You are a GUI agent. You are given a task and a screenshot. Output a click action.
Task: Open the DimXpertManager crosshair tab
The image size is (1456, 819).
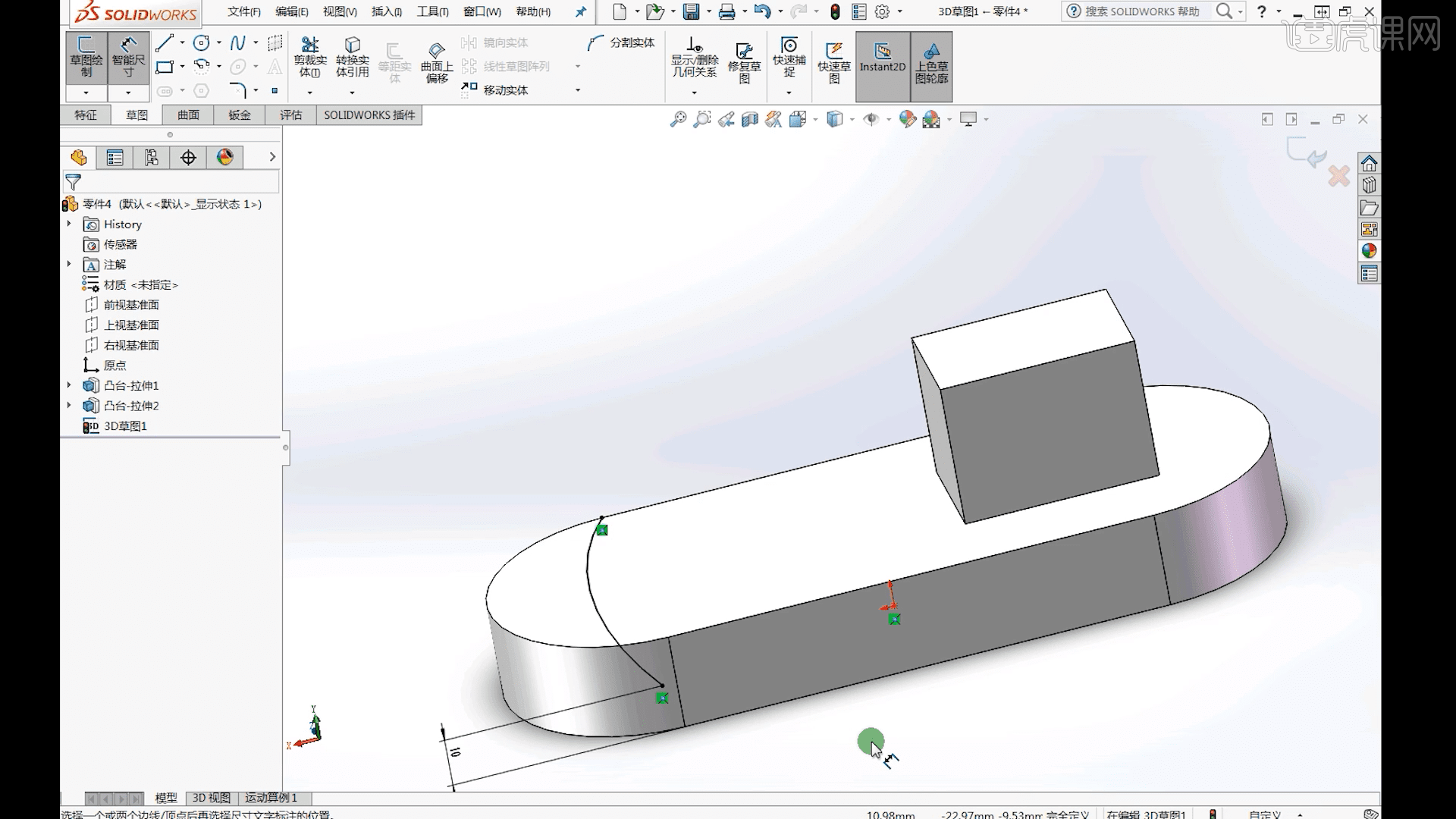188,157
